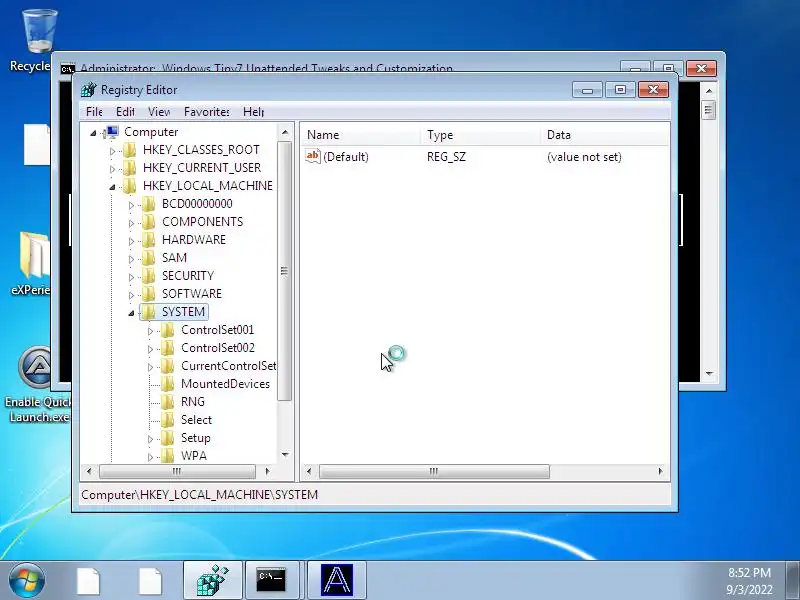Open the Favorites menu

[206, 111]
